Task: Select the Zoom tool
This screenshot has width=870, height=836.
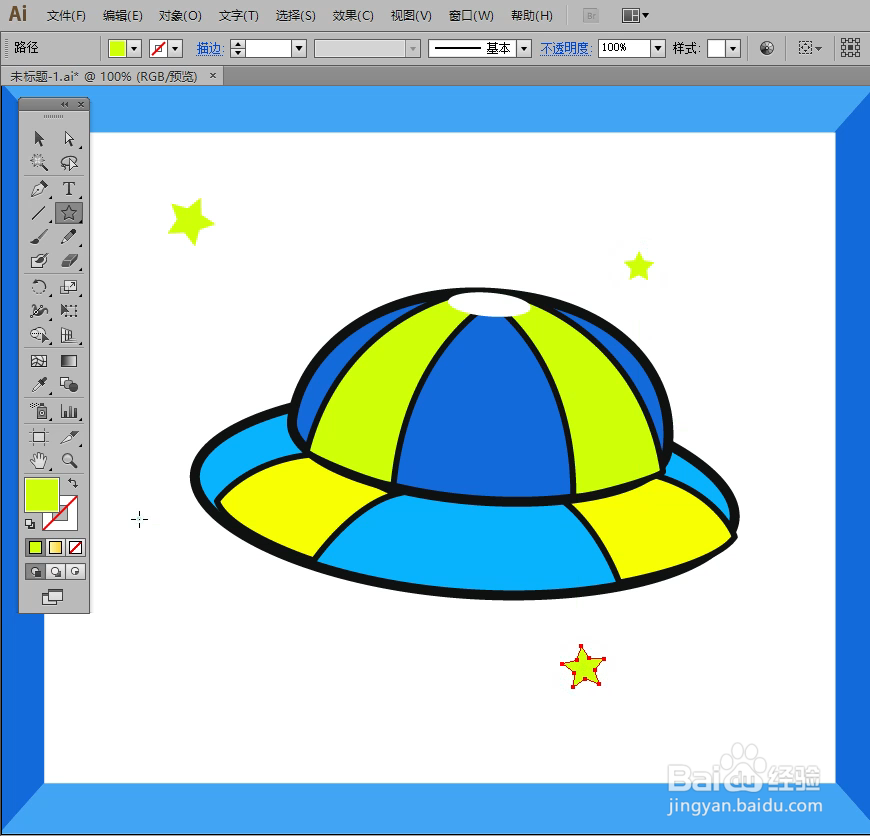Action: click(69, 460)
